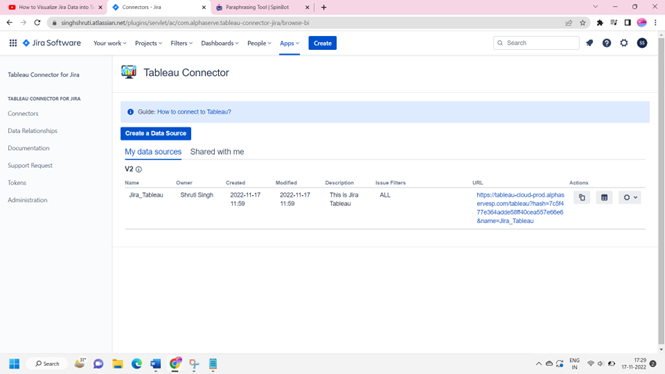Click the V2 info icon
This screenshot has width=665, height=374.
point(139,169)
